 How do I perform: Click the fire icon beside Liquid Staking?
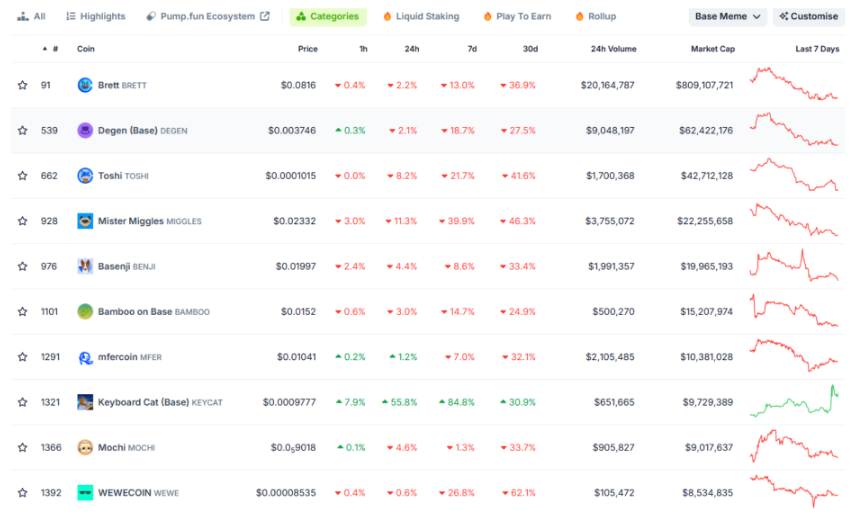point(387,16)
